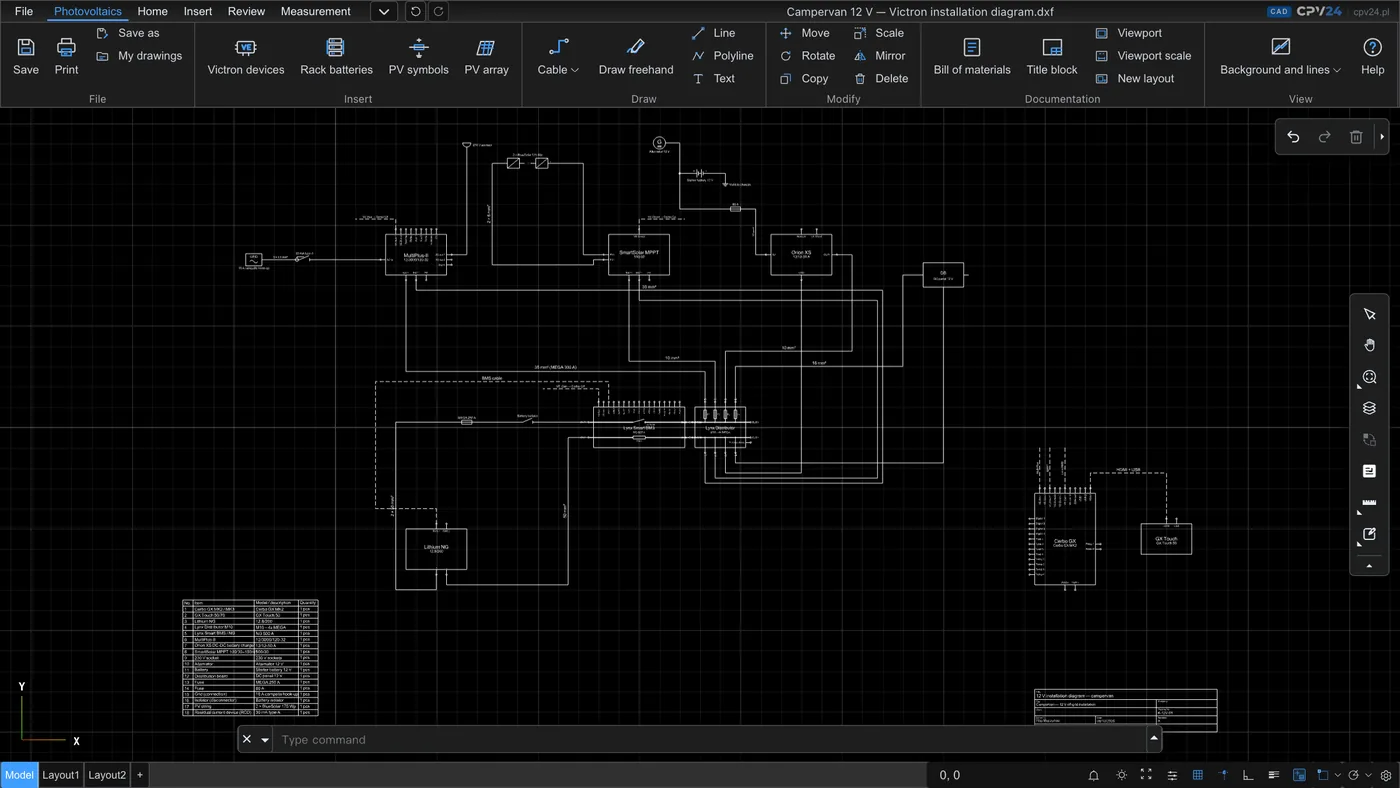Insert a PV array

pyautogui.click(x=487, y=57)
